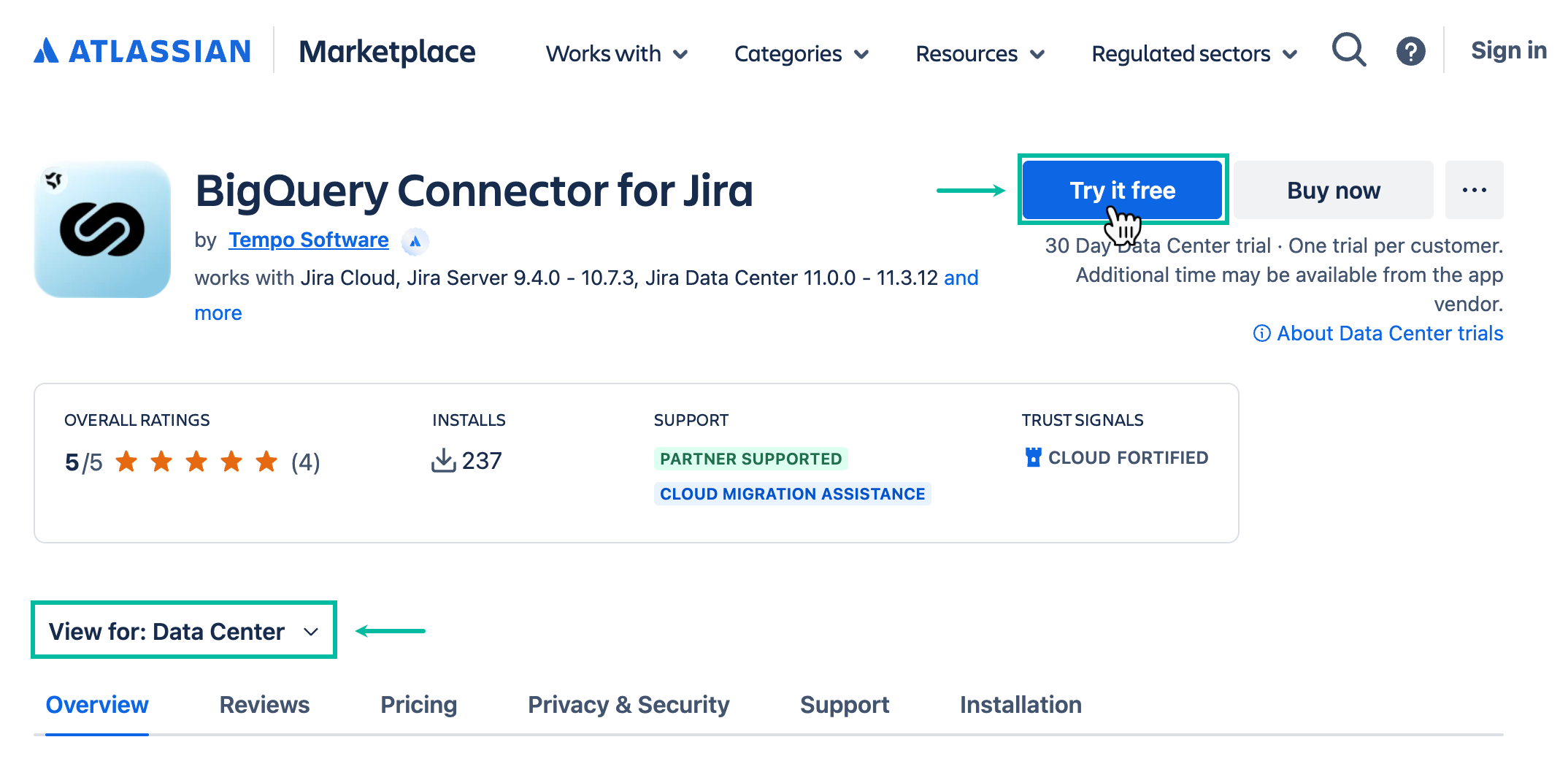1568x783 pixels.
Task: Click the installs download icon
Action: [x=443, y=460]
